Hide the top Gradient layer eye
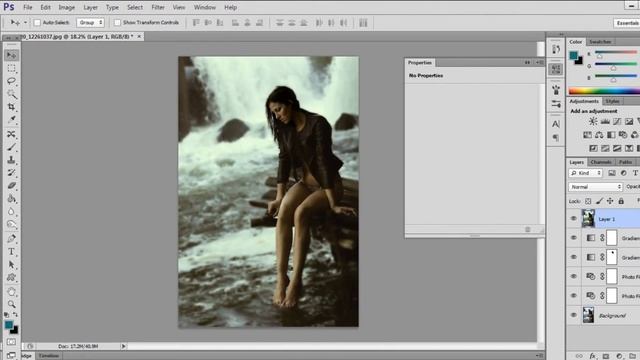The height and width of the screenshot is (360, 640). click(573, 238)
